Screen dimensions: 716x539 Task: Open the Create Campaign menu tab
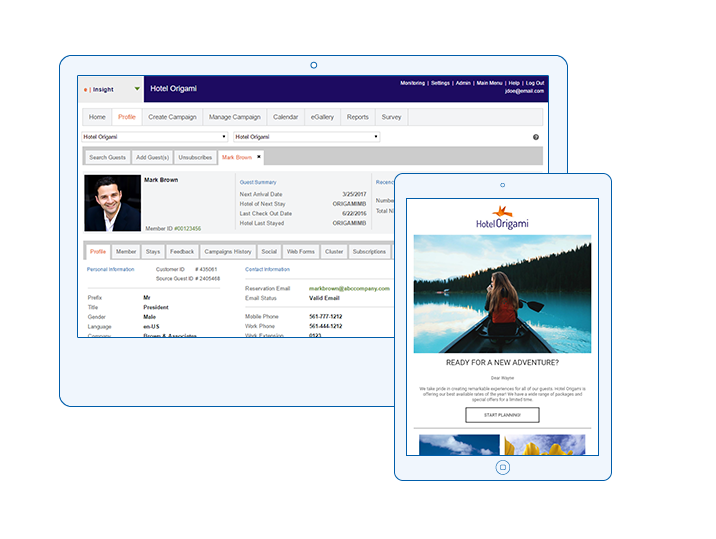coord(172,117)
